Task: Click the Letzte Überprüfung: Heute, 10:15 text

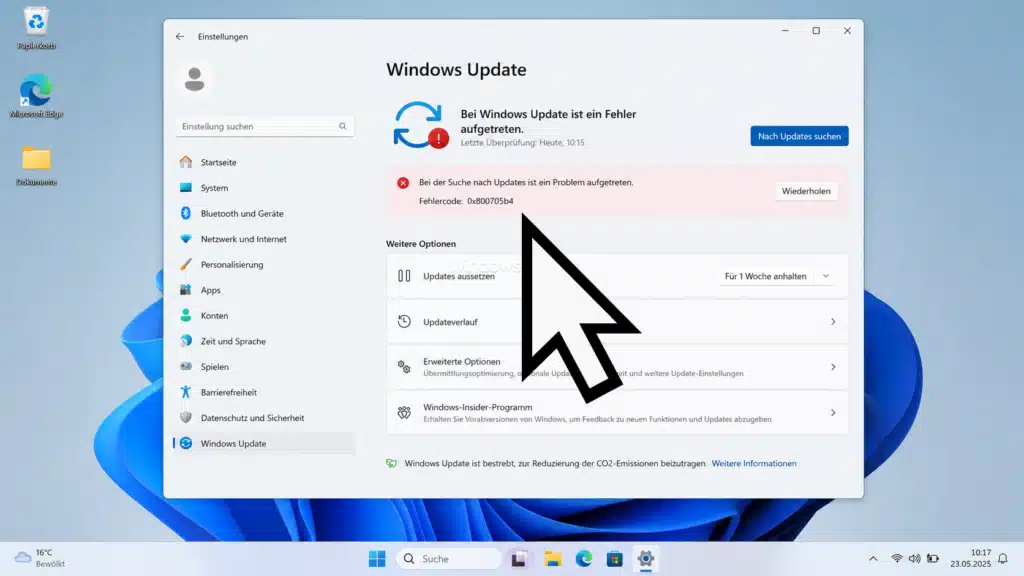Action: click(x=522, y=143)
